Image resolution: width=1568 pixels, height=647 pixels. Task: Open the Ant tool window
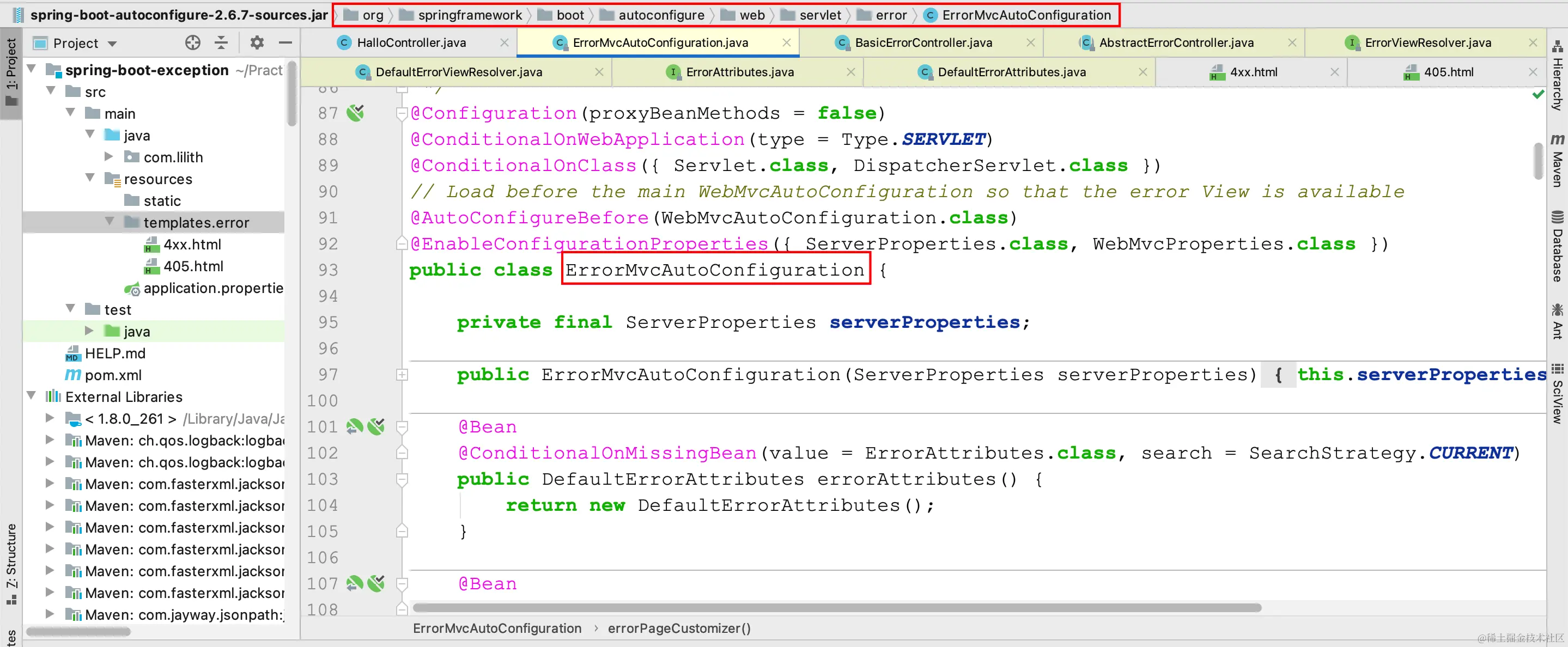tap(1557, 321)
